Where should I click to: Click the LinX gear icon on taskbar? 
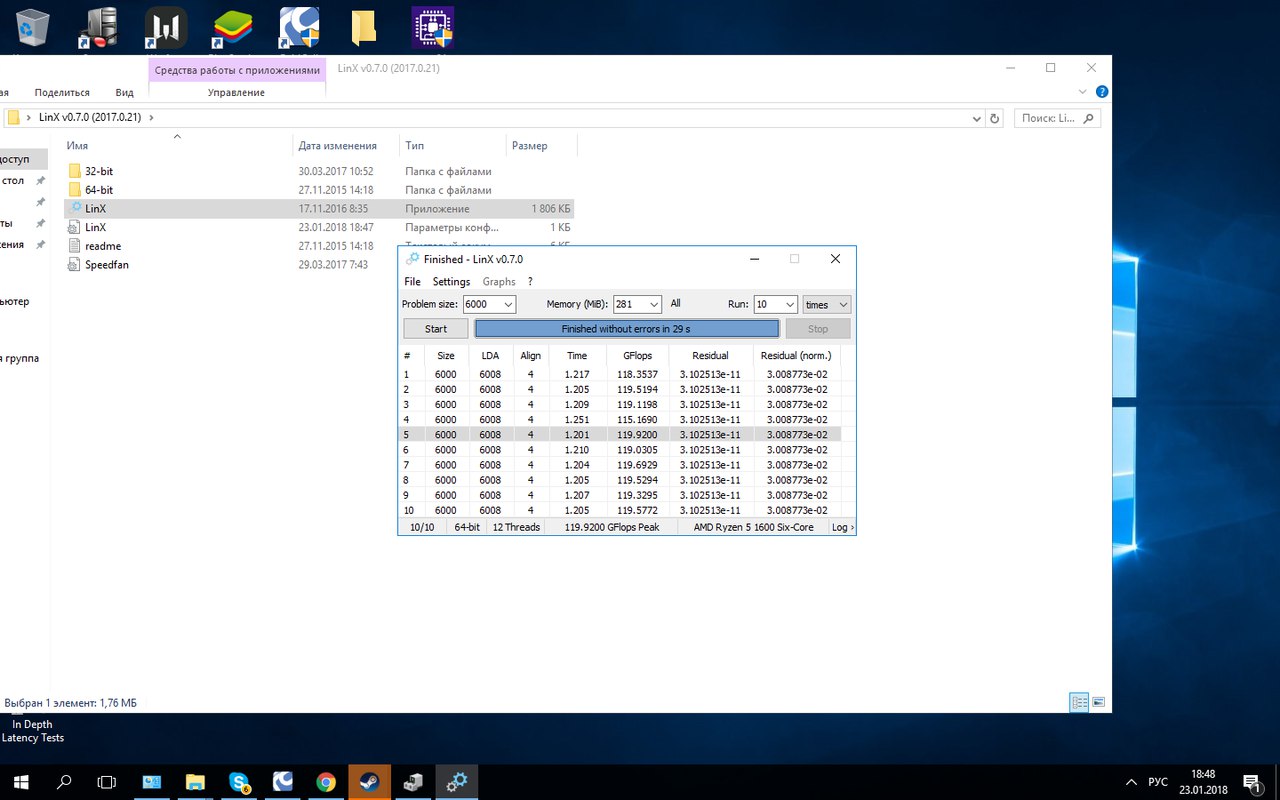click(456, 782)
